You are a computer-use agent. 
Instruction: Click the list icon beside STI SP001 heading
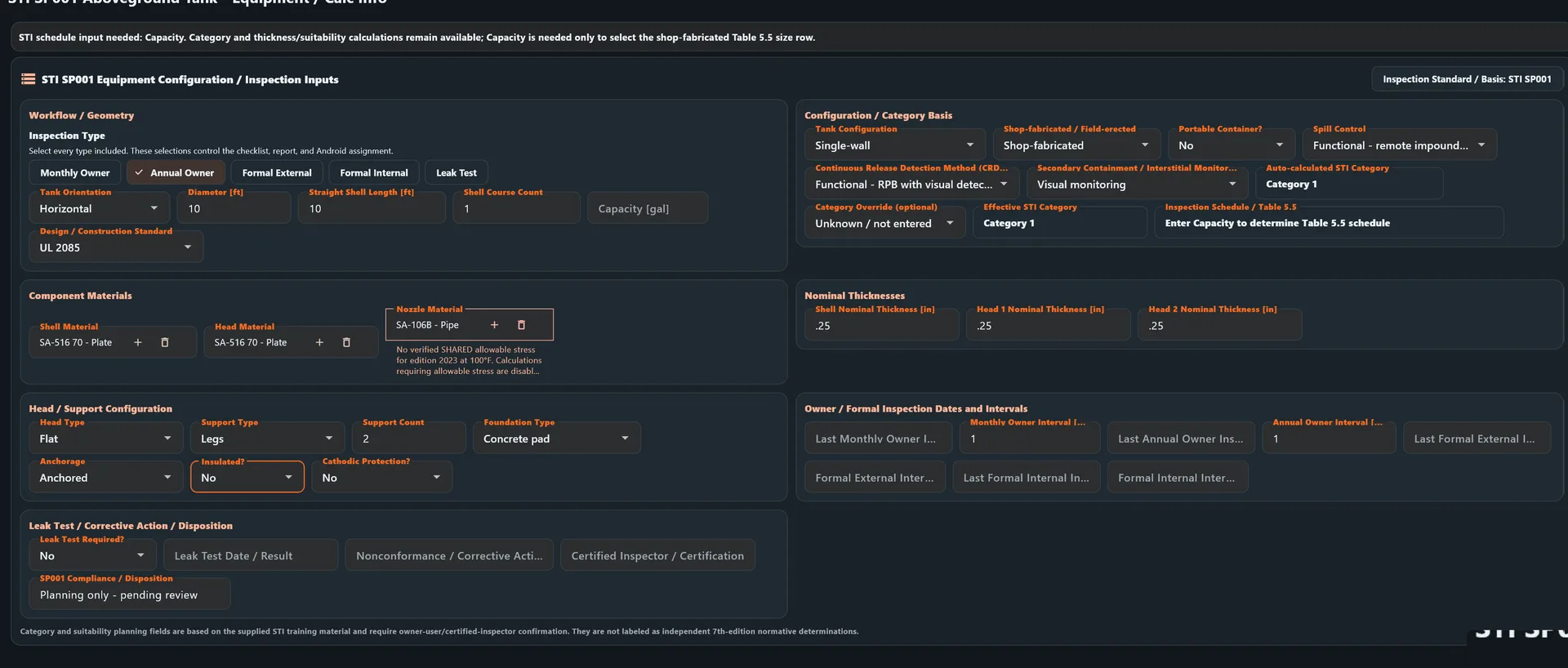pyautogui.click(x=29, y=79)
